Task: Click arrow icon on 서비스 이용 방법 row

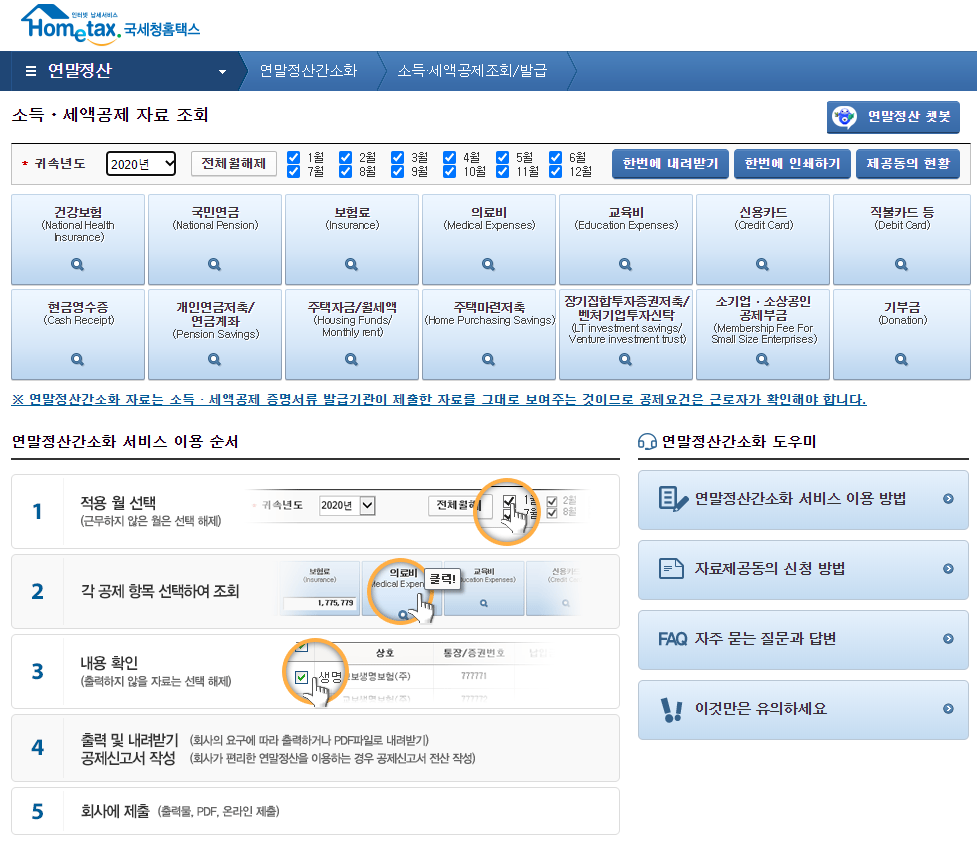Action: click(x=948, y=499)
